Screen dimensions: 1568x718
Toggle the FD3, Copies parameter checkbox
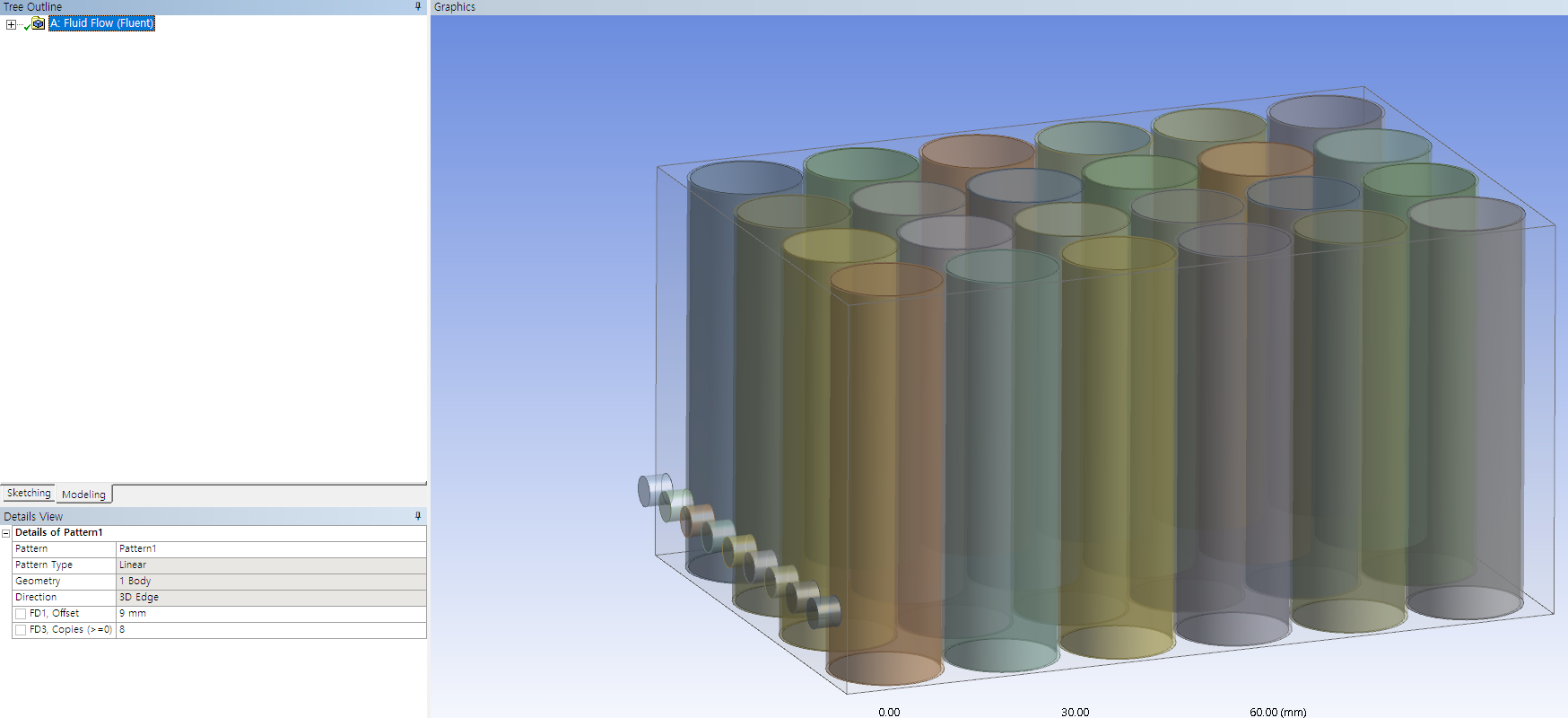coord(21,630)
